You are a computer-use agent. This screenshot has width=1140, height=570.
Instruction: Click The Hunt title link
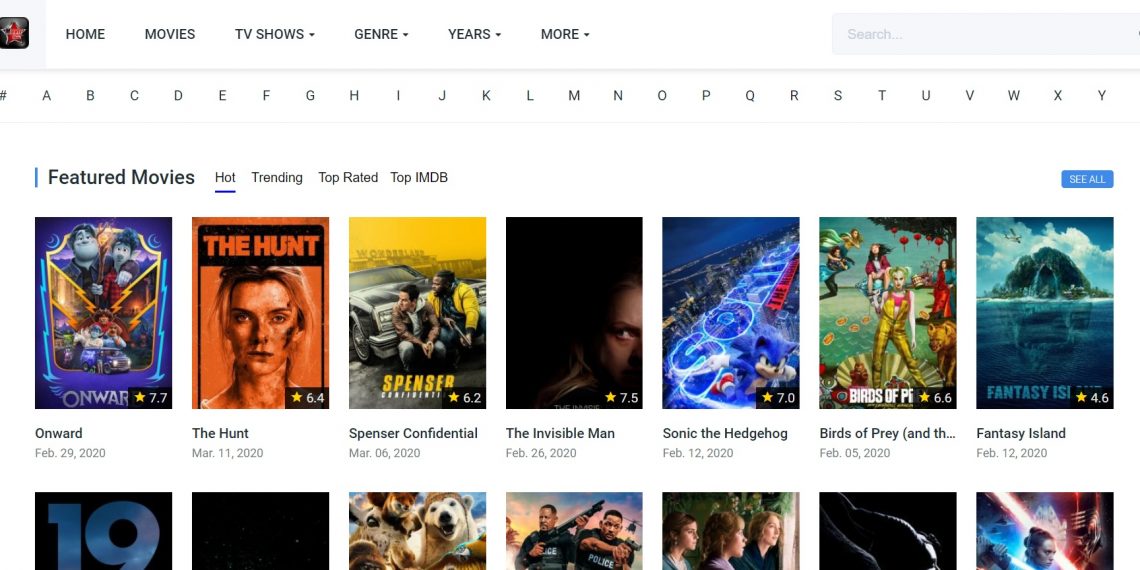point(220,433)
